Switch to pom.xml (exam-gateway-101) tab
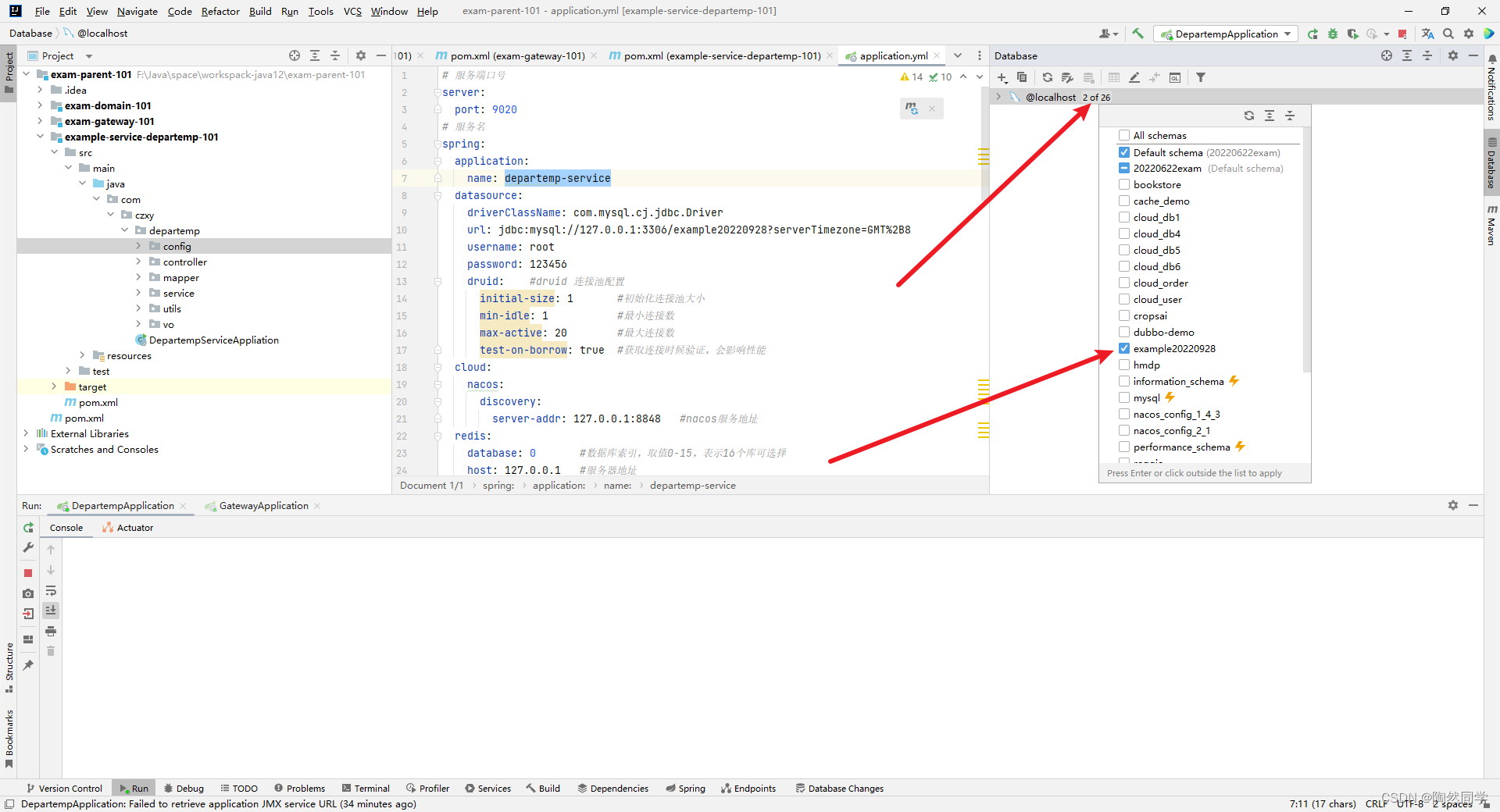 517,55
